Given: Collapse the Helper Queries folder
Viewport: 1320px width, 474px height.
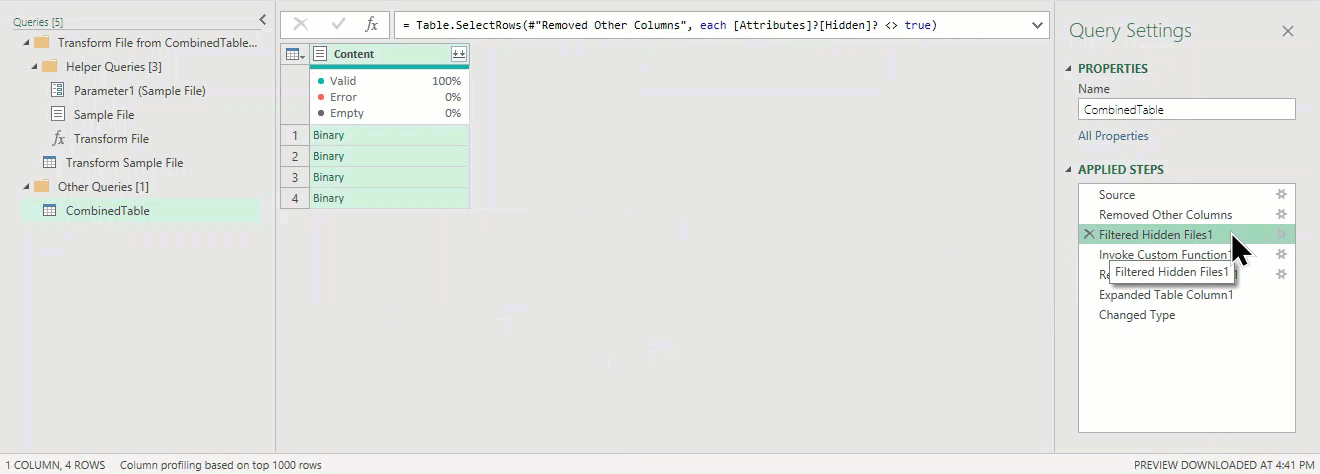Looking at the screenshot, I should 35,67.
